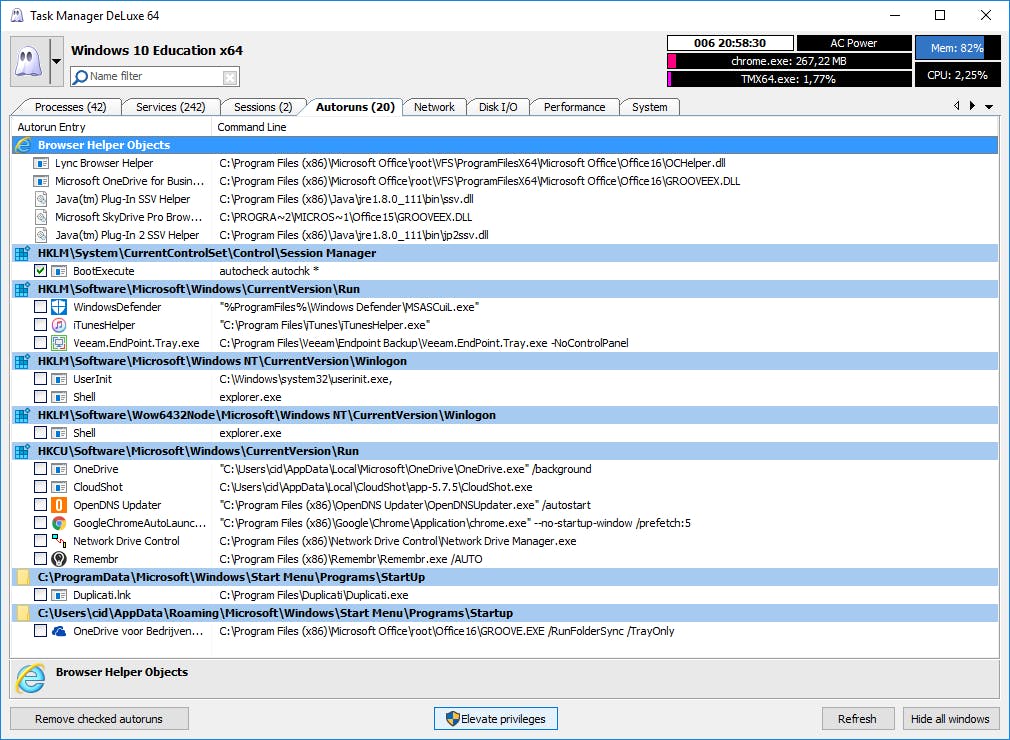Switch to the Performance tab
Screen dimensions: 1010x740
pyautogui.click(x=574, y=107)
